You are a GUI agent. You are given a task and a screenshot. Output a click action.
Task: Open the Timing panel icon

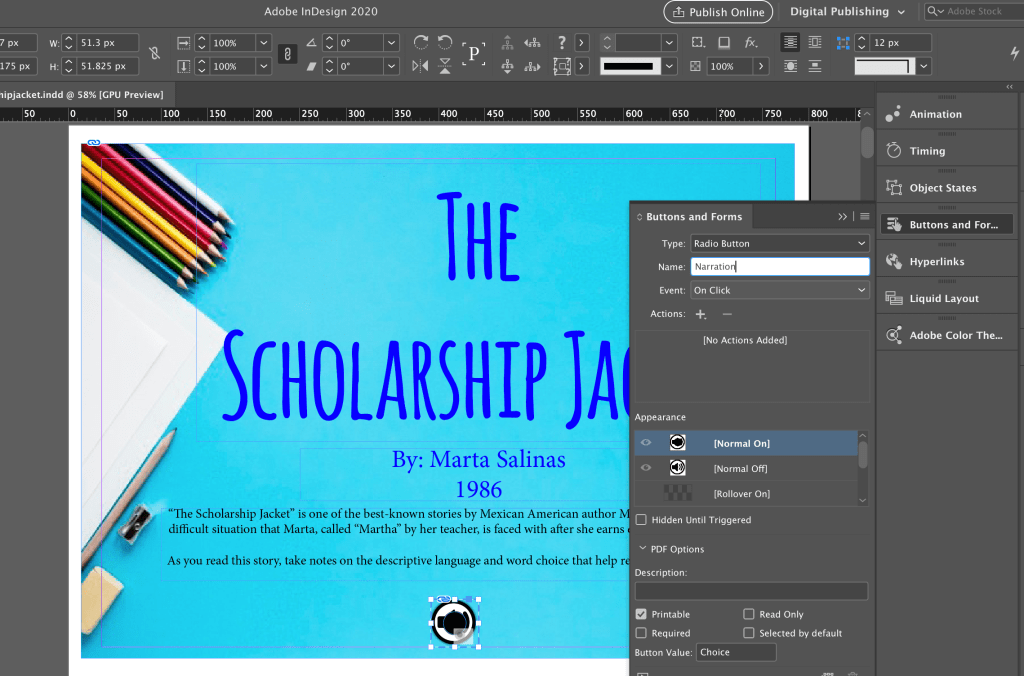point(894,151)
